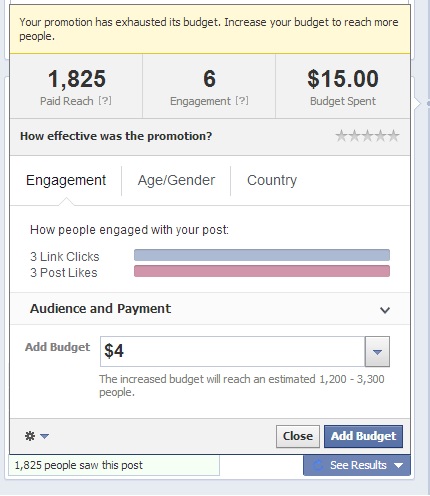Click the refresh icon beside See Results
Screen dimensions: 430x496
click(318, 465)
